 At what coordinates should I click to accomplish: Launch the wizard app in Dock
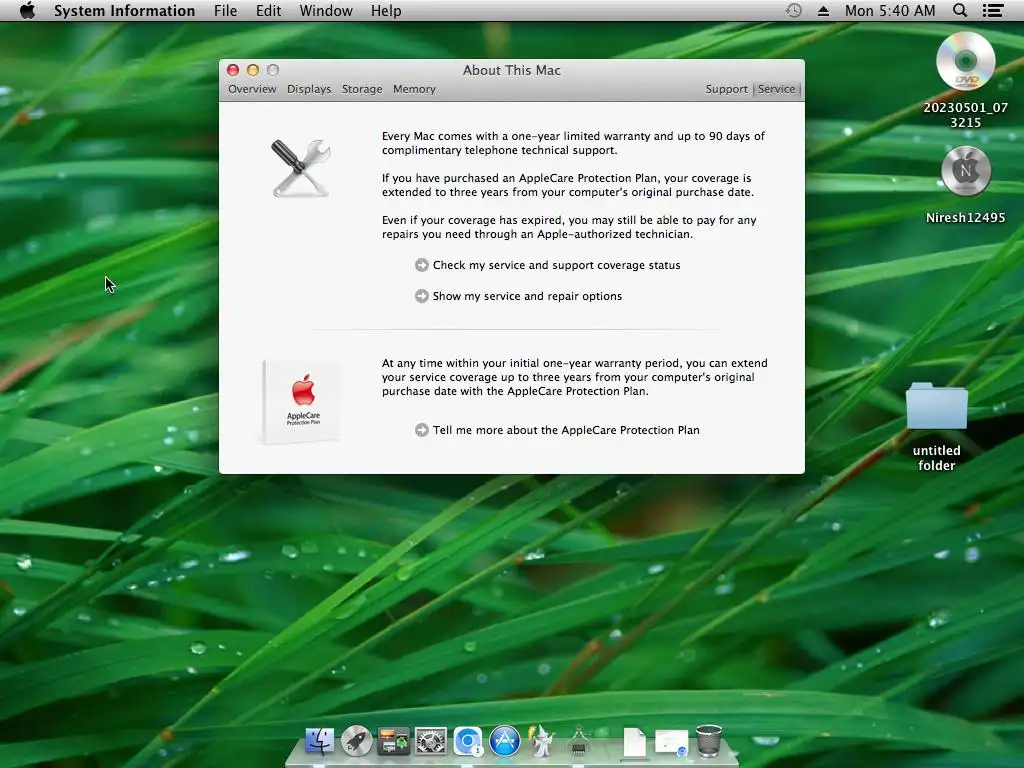click(x=541, y=741)
